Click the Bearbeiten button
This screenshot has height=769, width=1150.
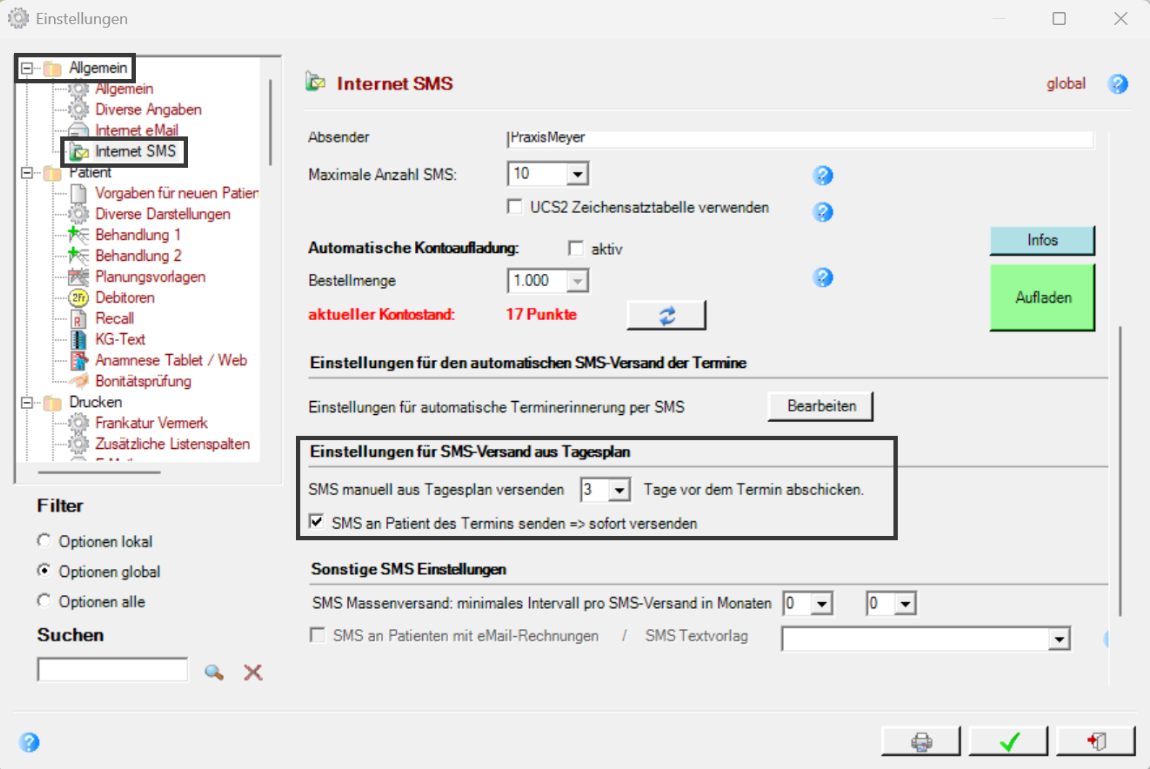pos(821,406)
